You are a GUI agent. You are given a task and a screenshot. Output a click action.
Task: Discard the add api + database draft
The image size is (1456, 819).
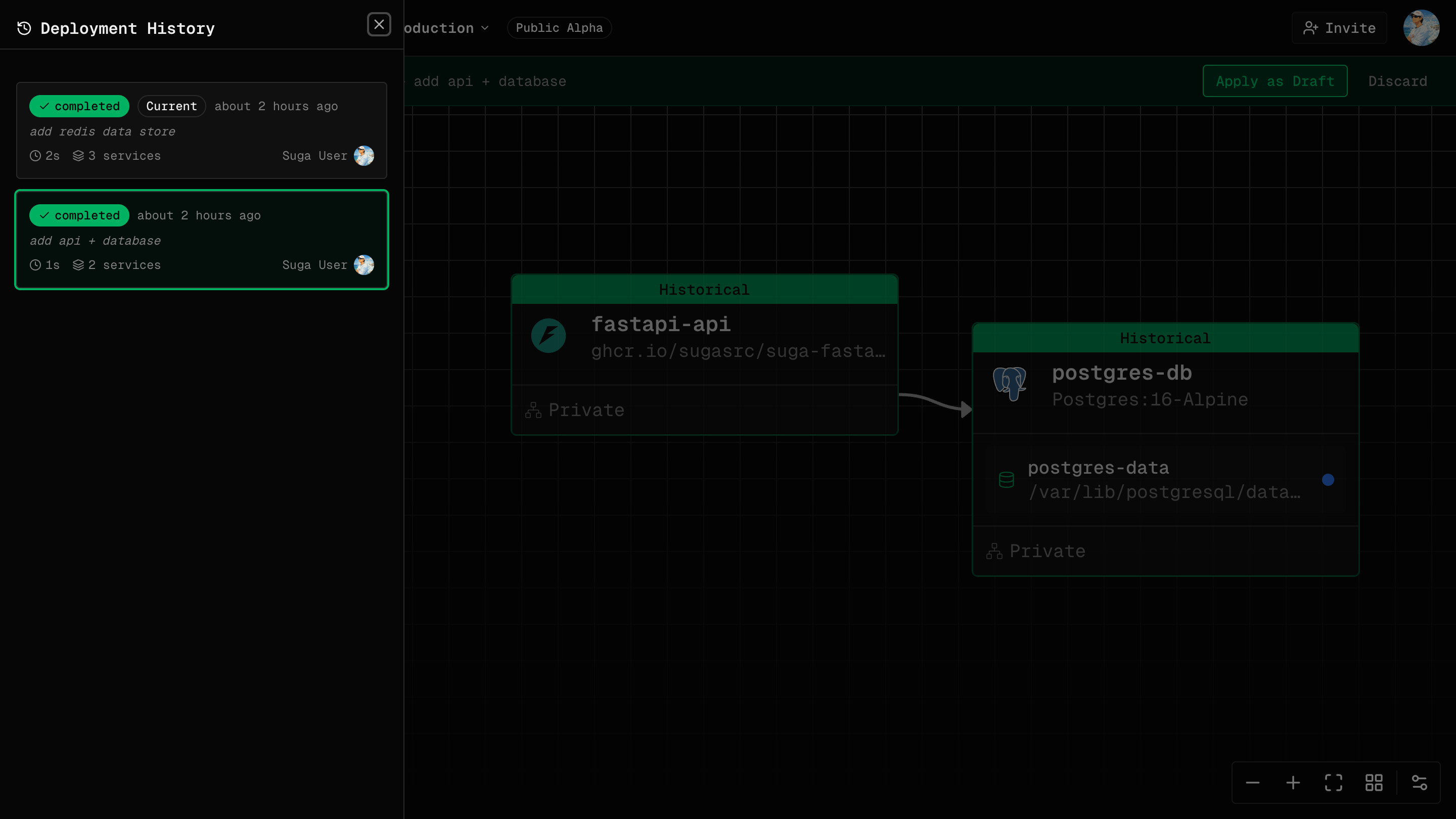[1397, 81]
